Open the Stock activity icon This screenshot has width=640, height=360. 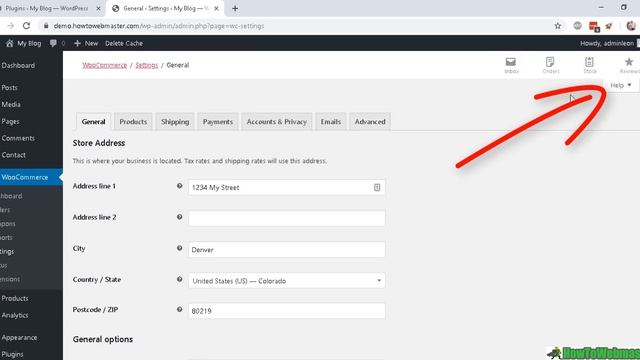[x=589, y=65]
